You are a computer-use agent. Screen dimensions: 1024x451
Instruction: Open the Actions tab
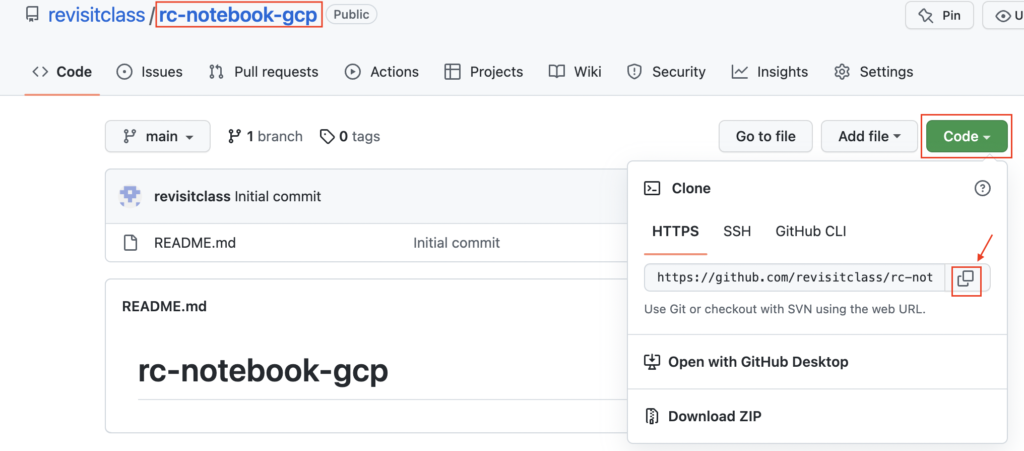[381, 72]
